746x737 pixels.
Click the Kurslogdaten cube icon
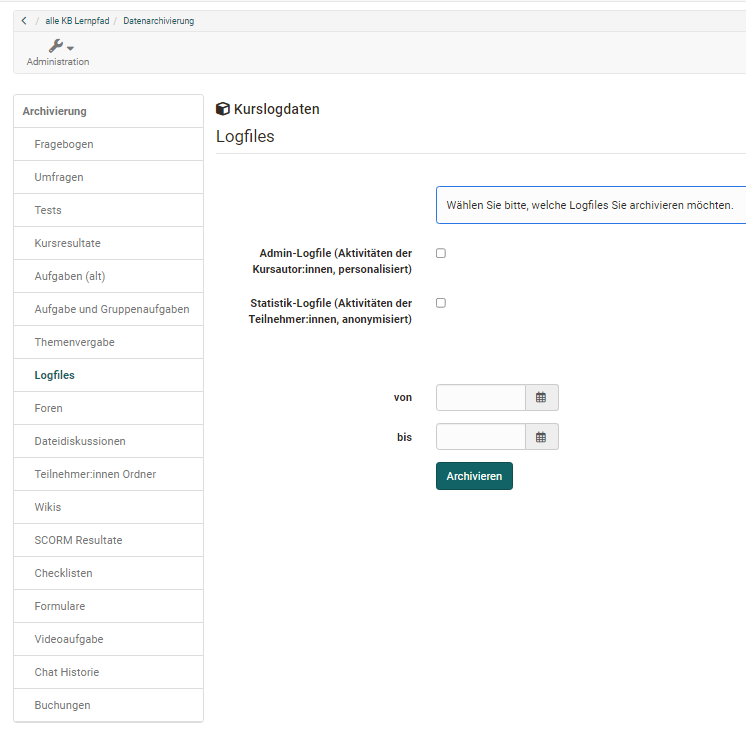coord(223,109)
